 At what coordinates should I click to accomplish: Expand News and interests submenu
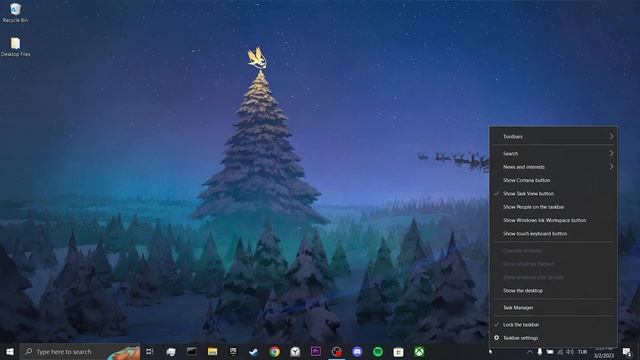click(553, 167)
